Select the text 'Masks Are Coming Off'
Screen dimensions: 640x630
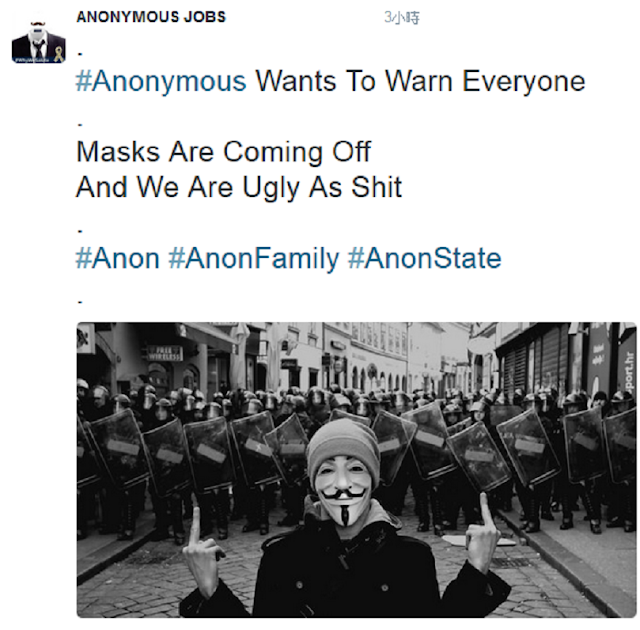(x=224, y=152)
